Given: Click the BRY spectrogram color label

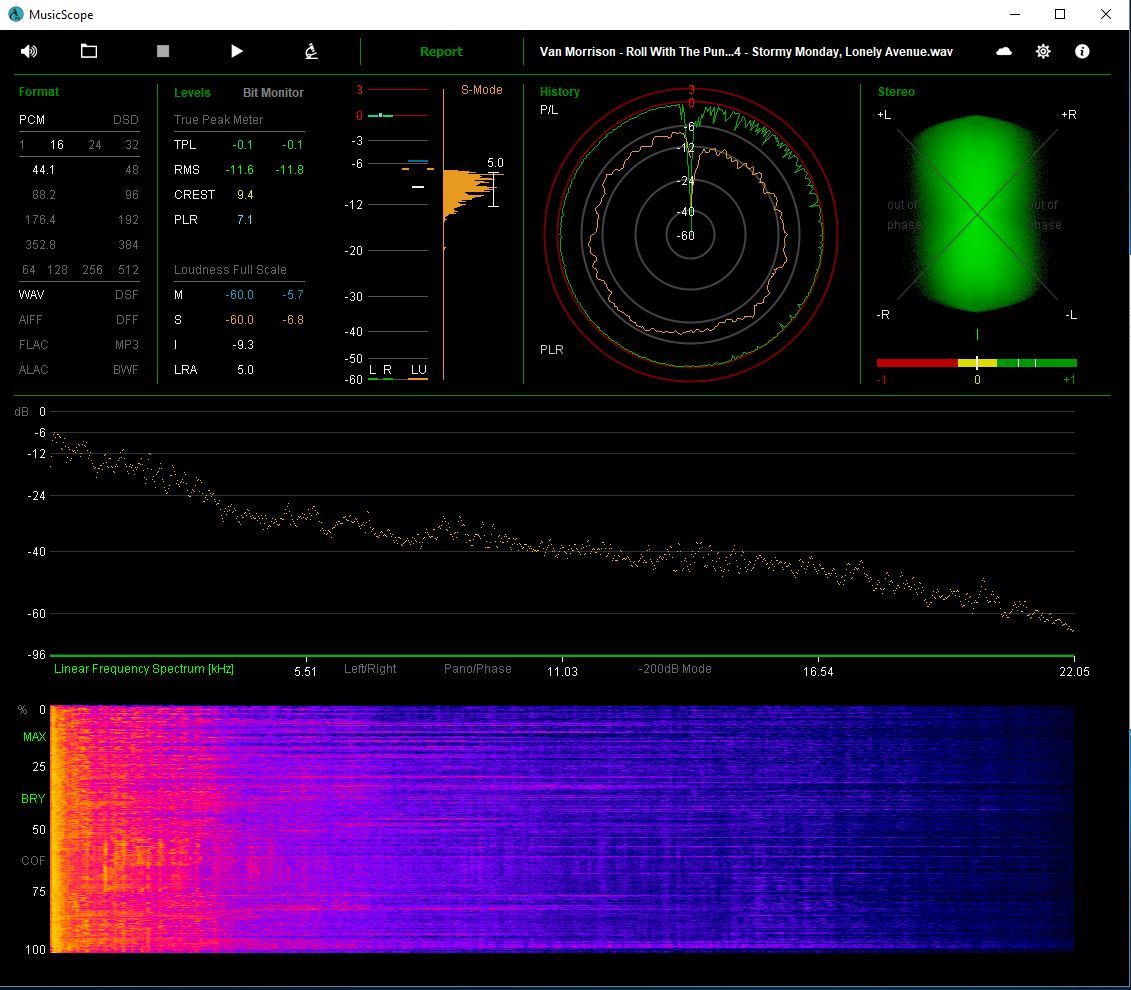Looking at the screenshot, I should (x=33, y=799).
